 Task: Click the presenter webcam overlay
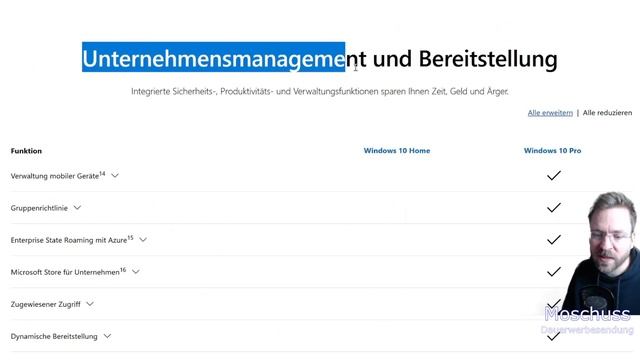pyautogui.click(x=601, y=253)
